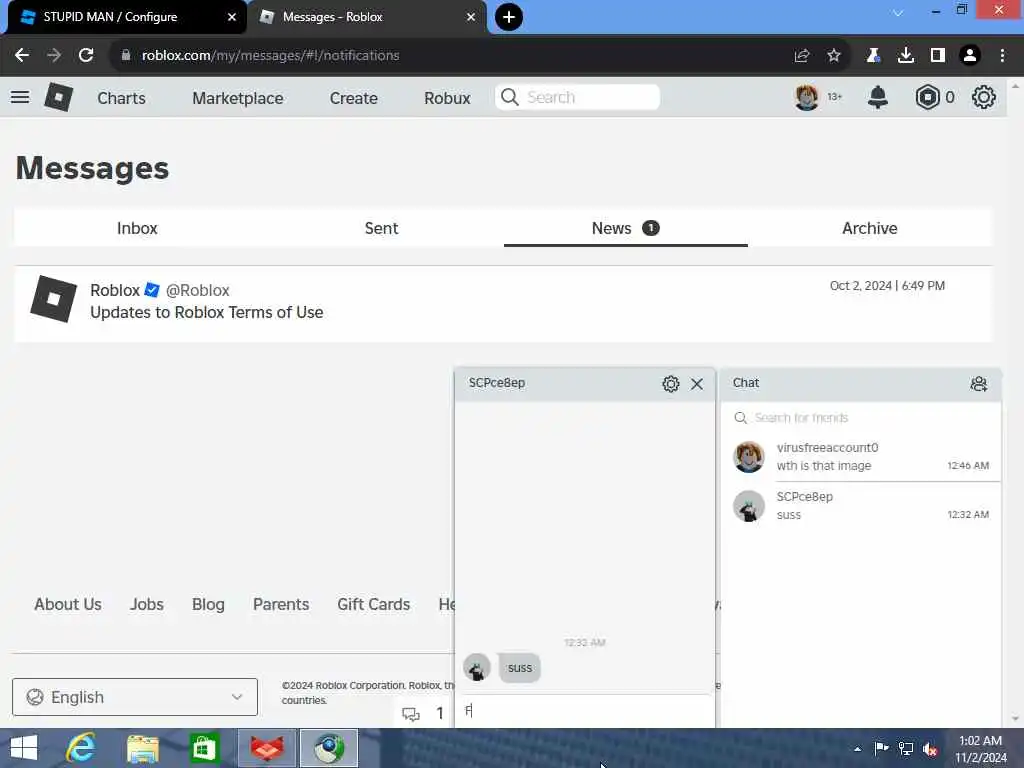Screen dimensions: 1024x768
Task: Open SCPce8ep chat settings gear
Action: pyautogui.click(x=671, y=383)
